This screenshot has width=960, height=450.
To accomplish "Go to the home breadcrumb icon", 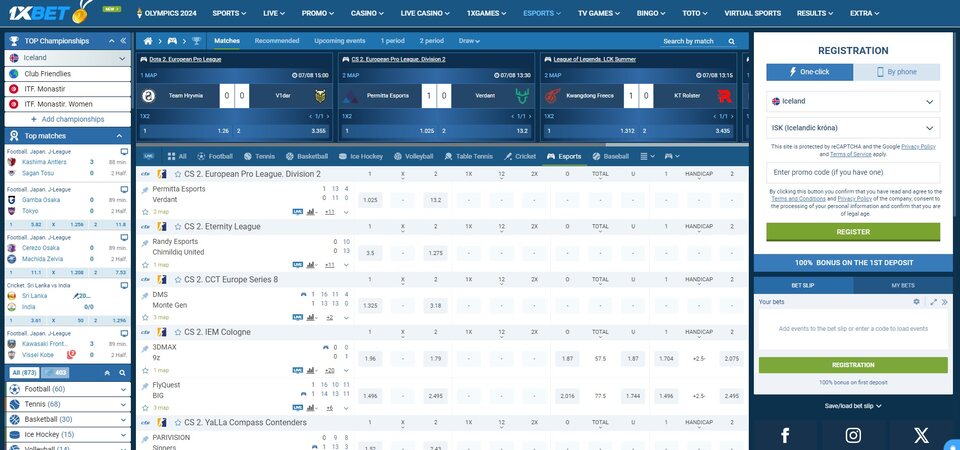I will (148, 41).
